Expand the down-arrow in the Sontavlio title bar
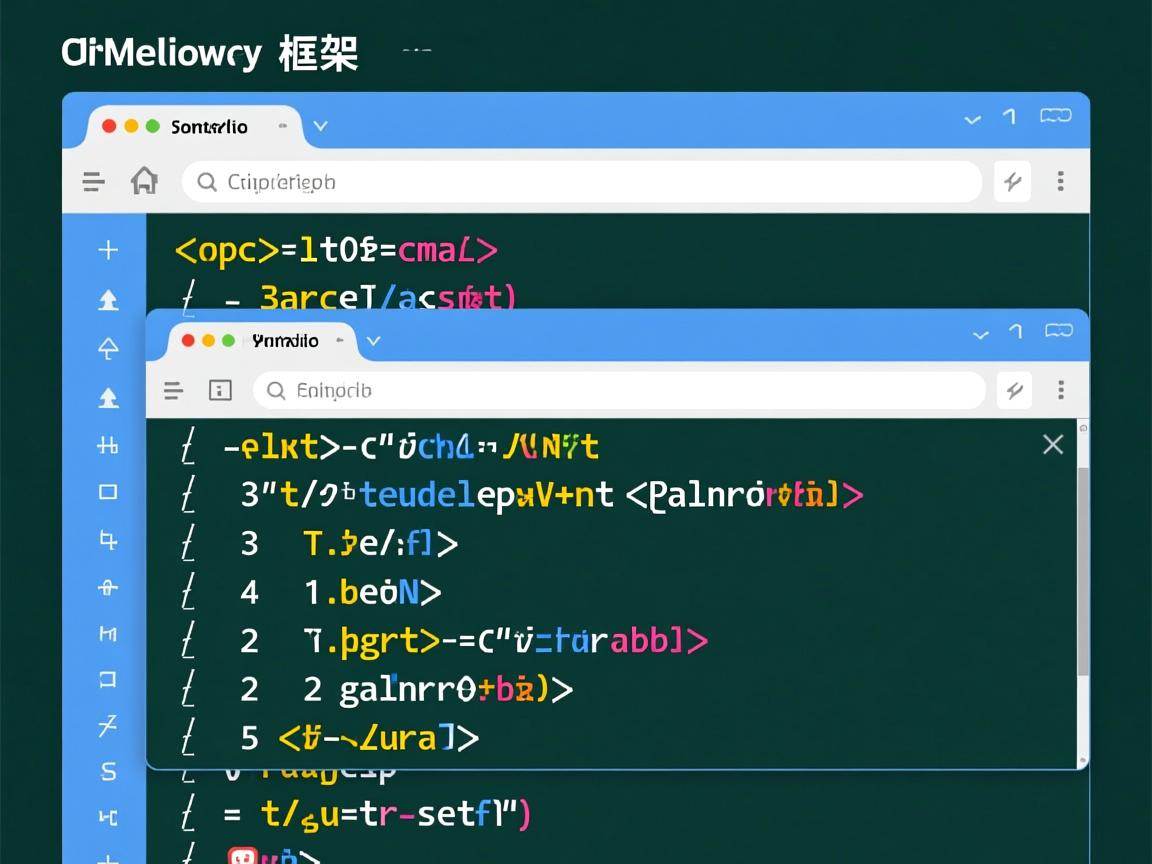1152x864 pixels. click(x=972, y=119)
